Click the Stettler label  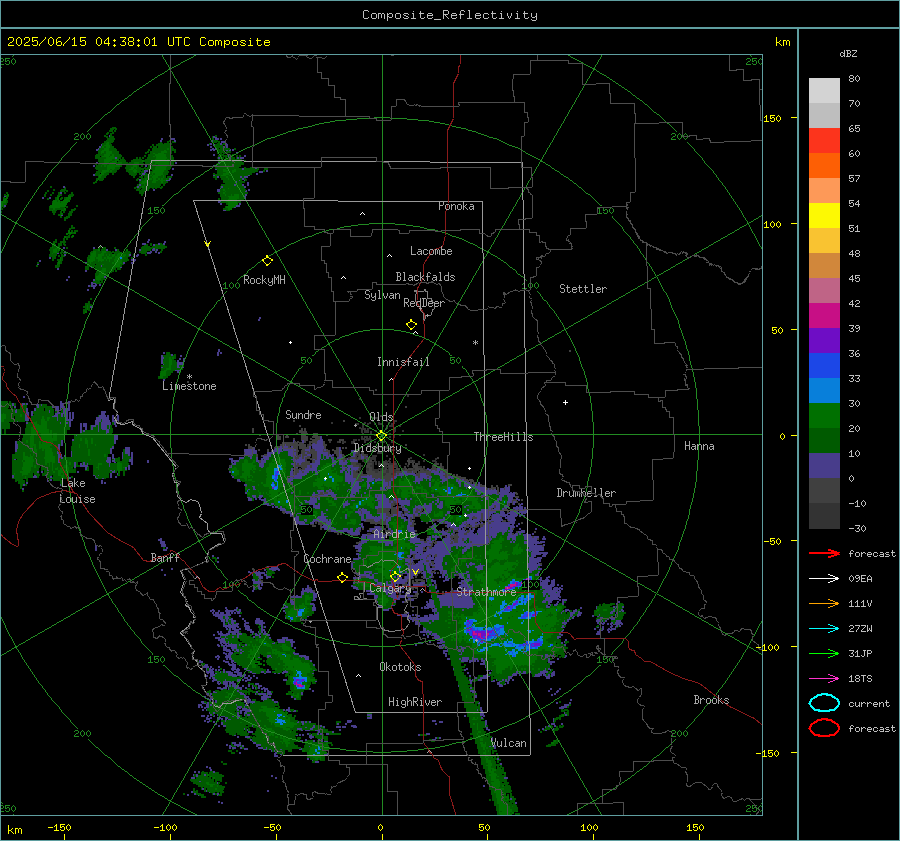click(583, 289)
